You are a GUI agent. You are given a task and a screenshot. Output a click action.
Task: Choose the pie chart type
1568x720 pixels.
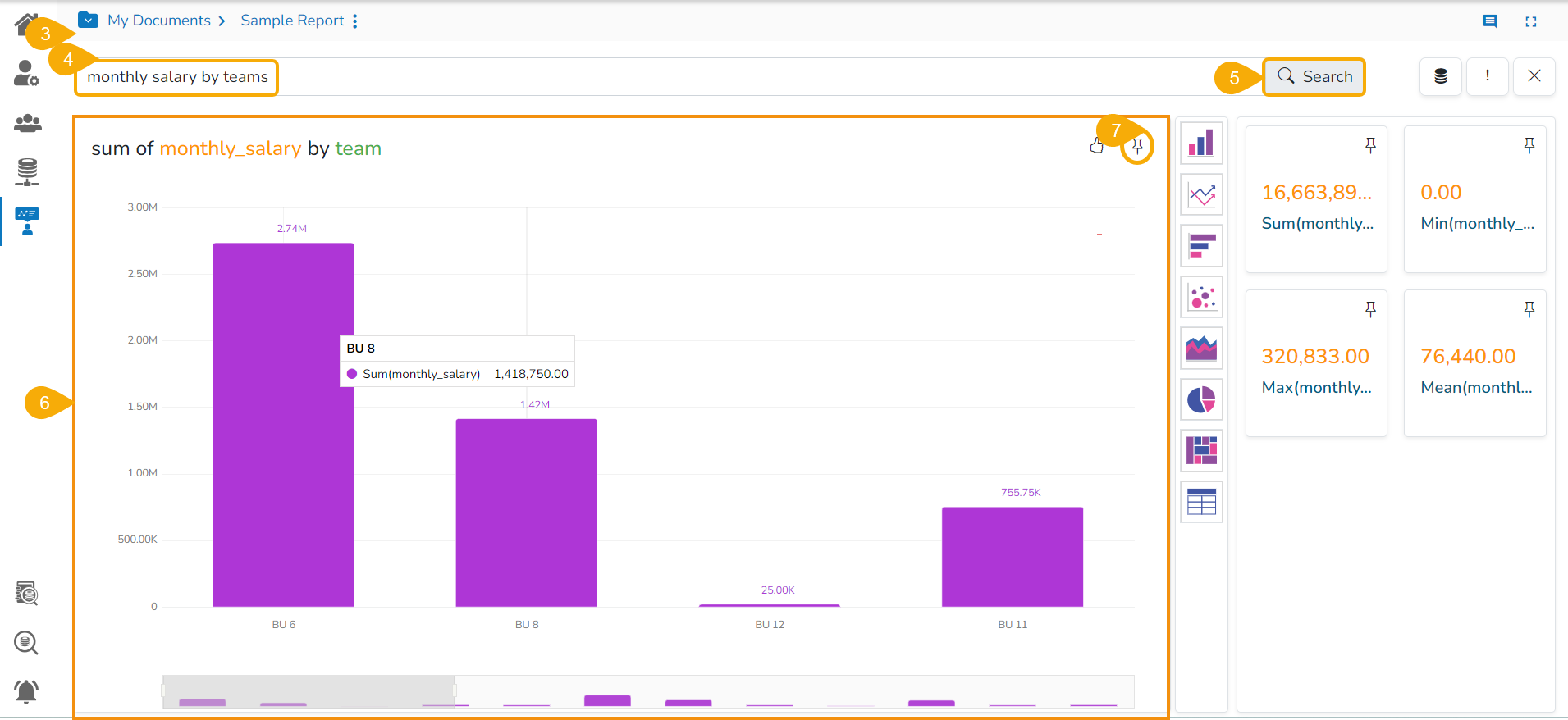click(x=1201, y=399)
